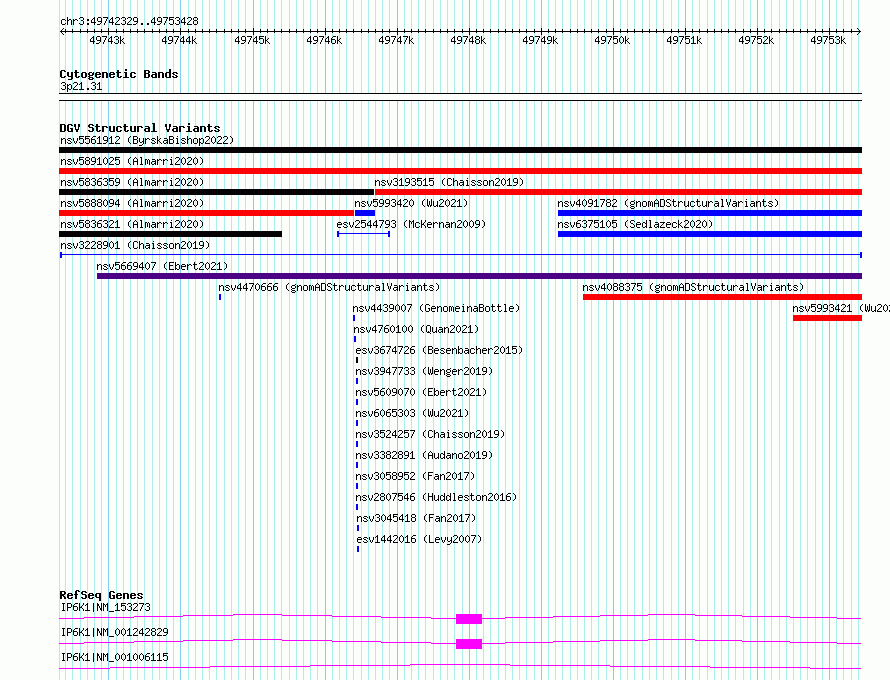This screenshot has width=890, height=680.
Task: Click the chr3:49742329..49753428 coordinates label
Action: 129,21
